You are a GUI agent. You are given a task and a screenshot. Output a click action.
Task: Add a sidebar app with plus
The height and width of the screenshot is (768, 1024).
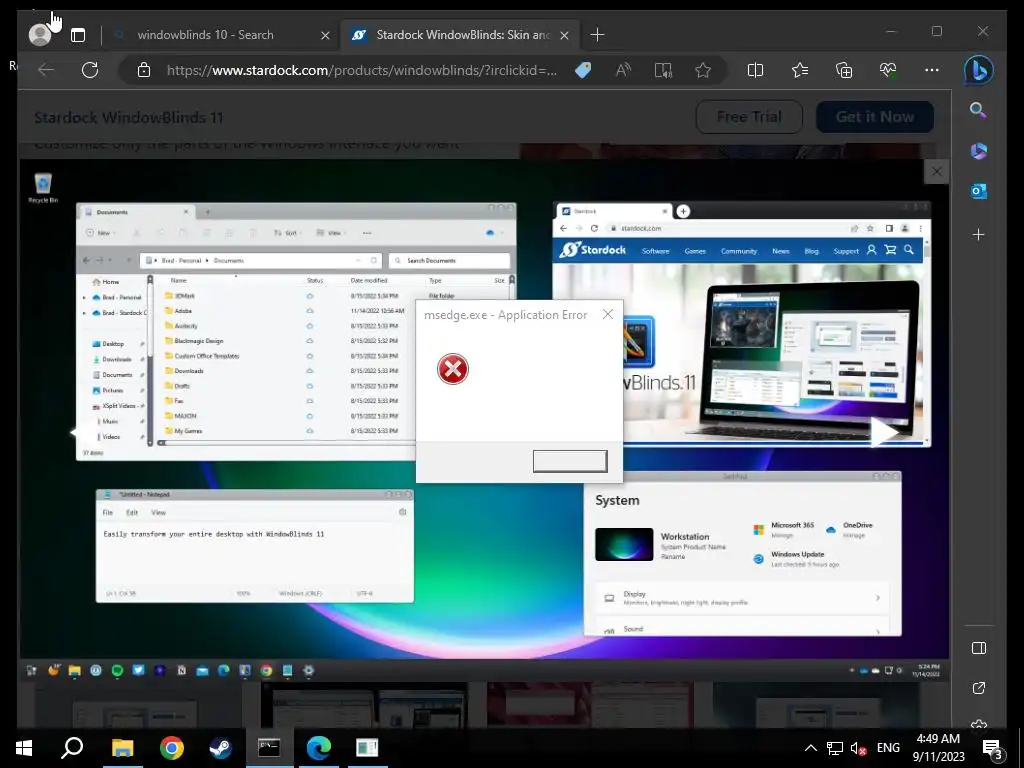[x=978, y=234]
